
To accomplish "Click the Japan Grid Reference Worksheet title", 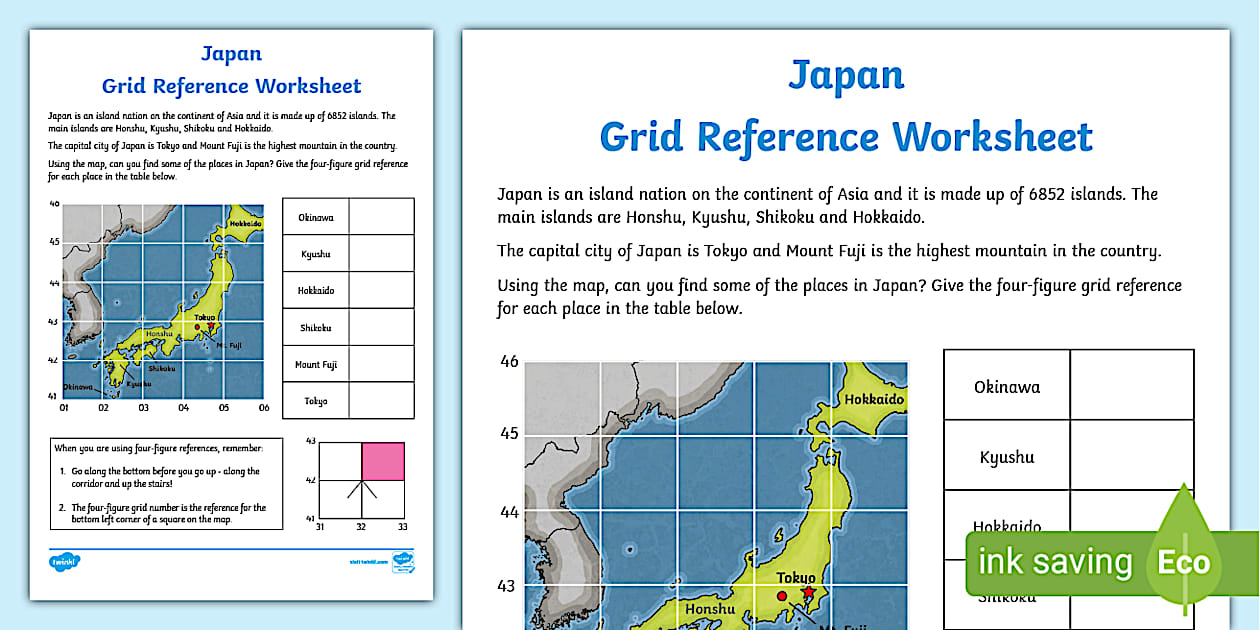I will [x=846, y=108].
